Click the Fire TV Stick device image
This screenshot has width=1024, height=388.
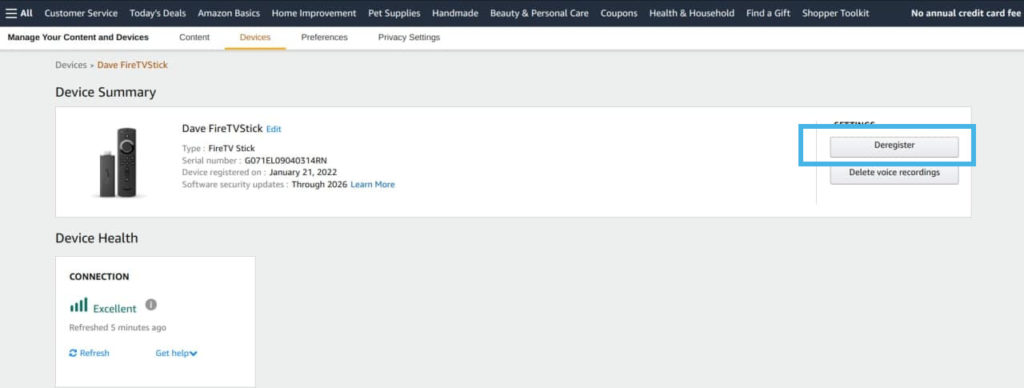coord(119,162)
